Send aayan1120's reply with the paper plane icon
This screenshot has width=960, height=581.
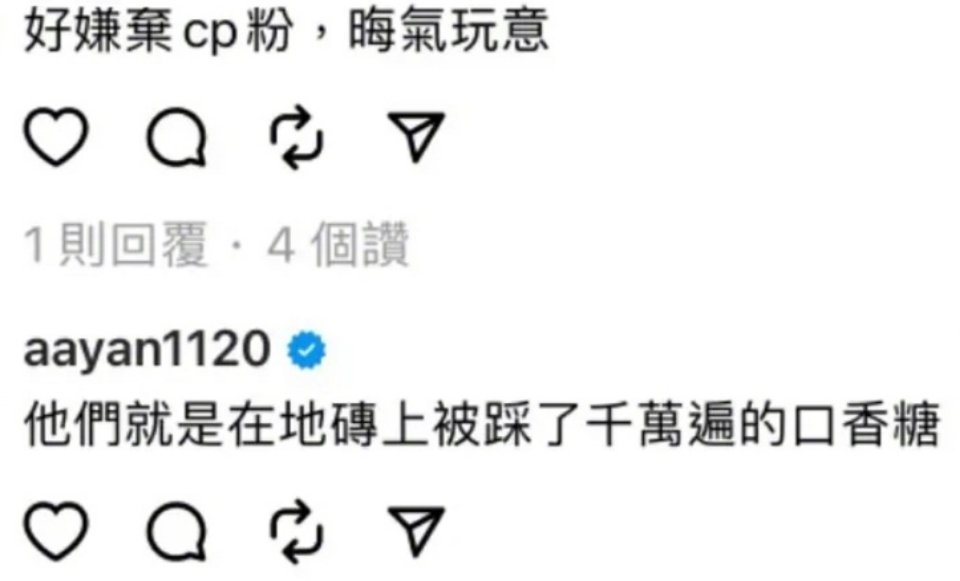tap(417, 531)
